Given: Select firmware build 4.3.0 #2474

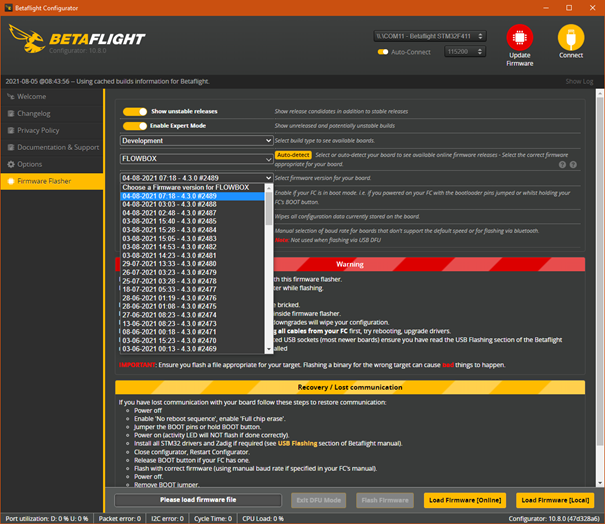Looking at the screenshot, I should click(193, 315).
